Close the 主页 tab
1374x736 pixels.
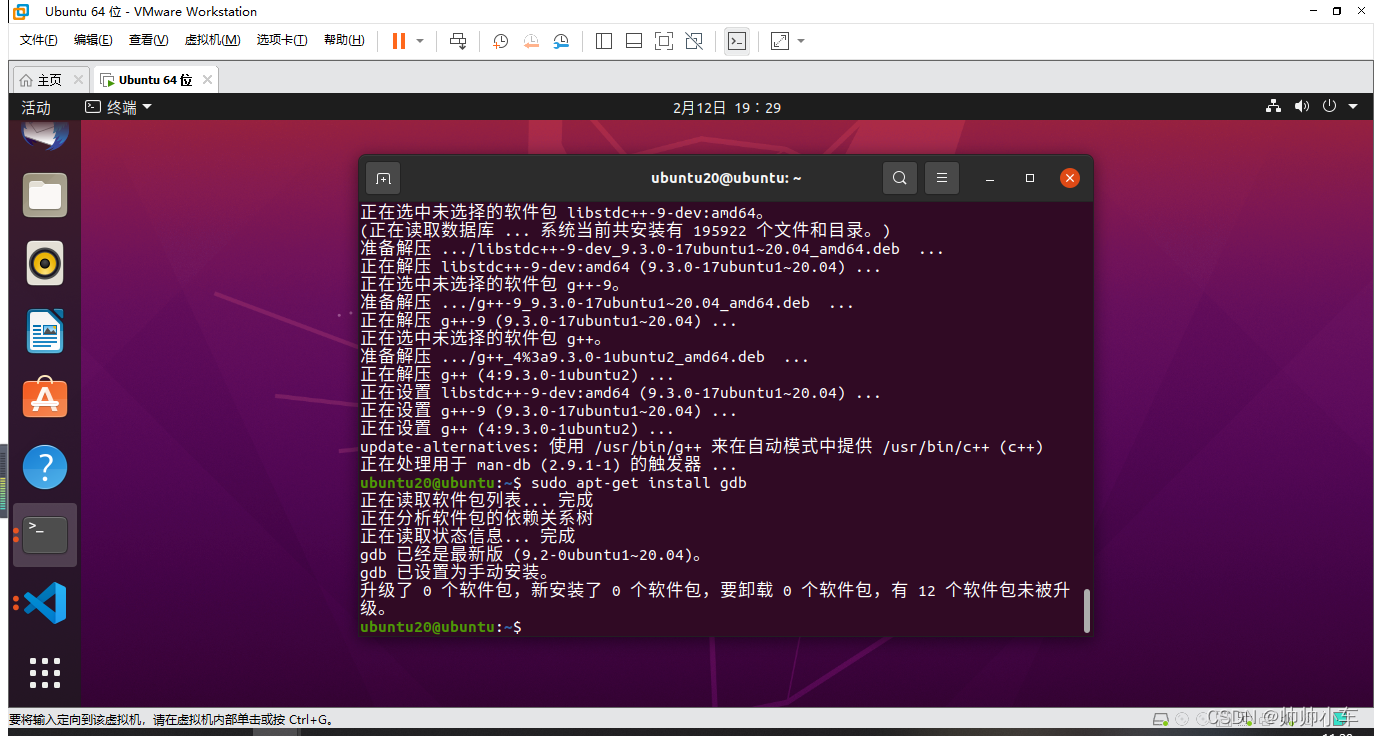[x=78, y=80]
